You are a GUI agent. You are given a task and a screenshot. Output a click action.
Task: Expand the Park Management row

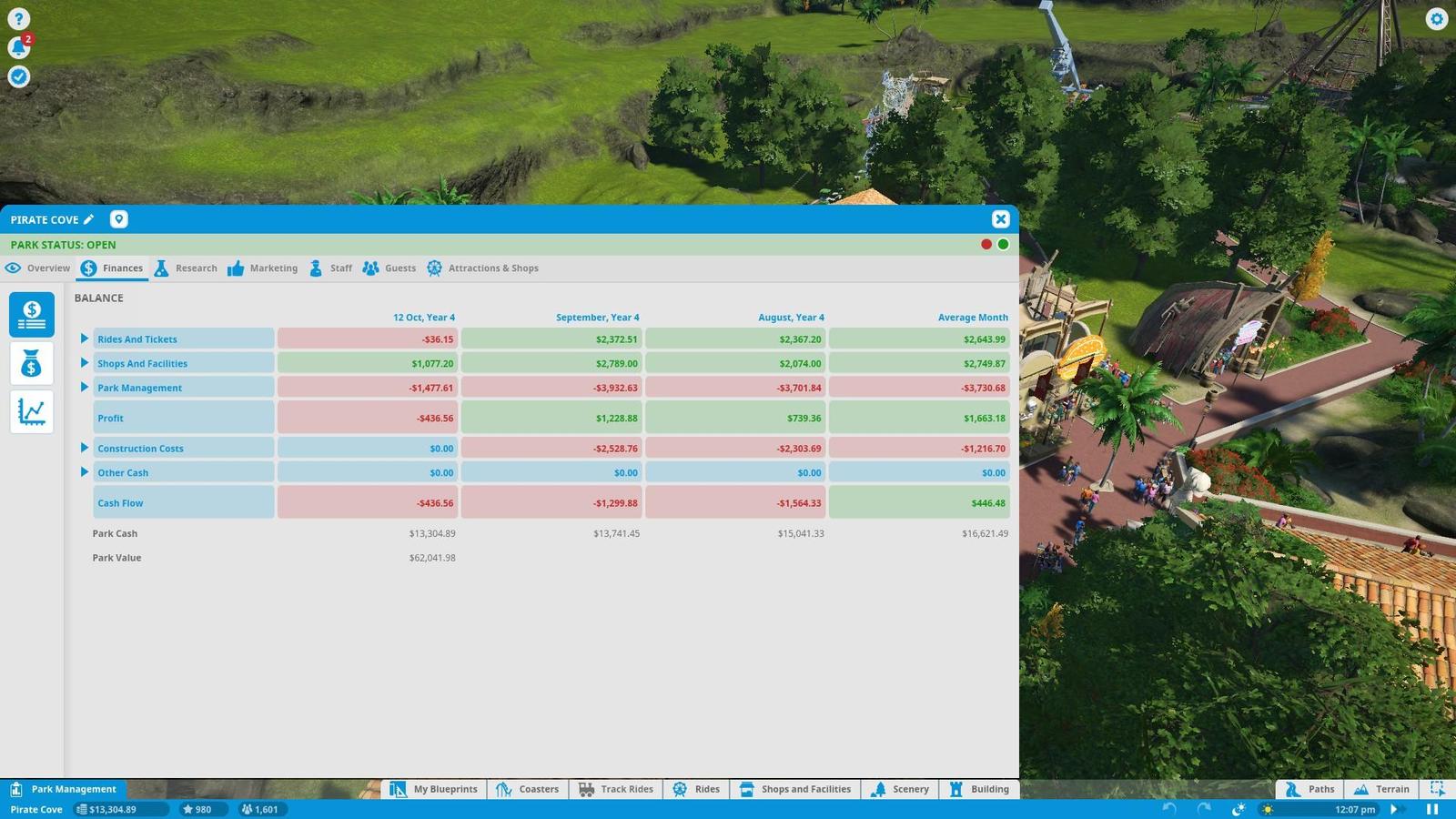point(85,387)
